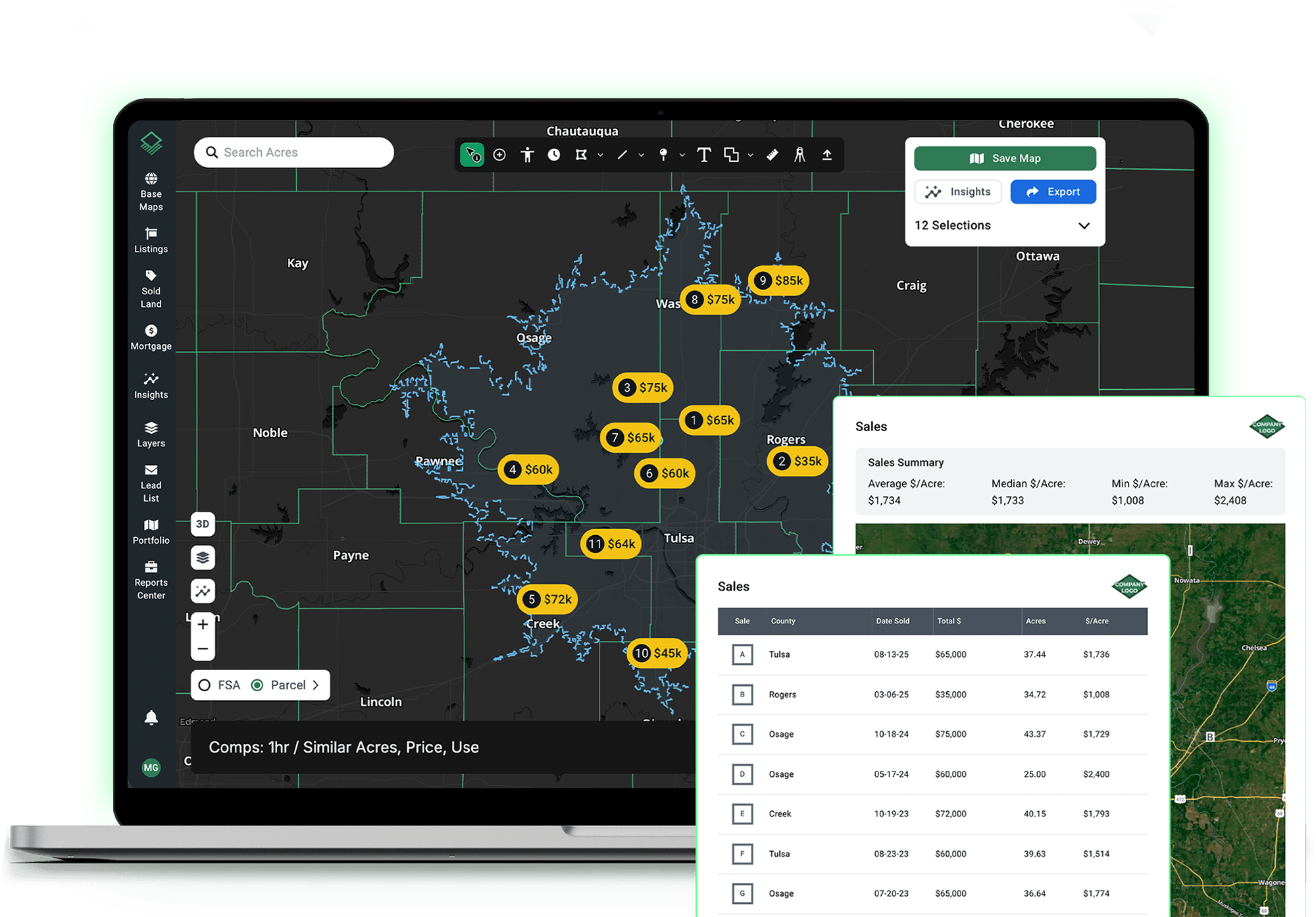Screen dimensions: 1316x917
Task: Open Sold Land in sidebar
Action: 151,290
